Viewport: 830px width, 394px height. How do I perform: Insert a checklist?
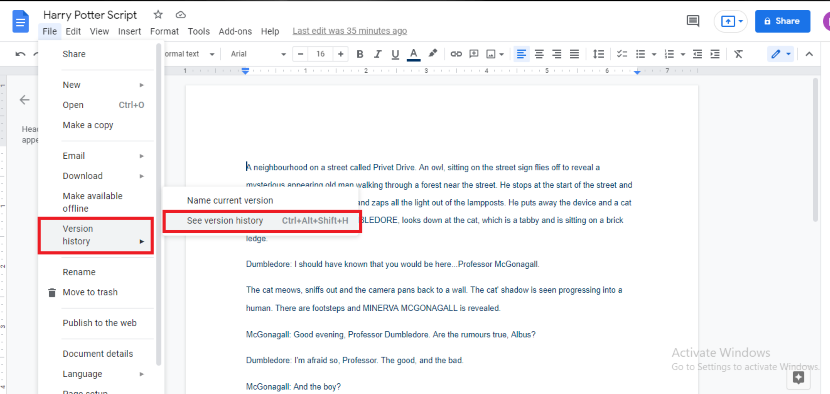point(622,54)
